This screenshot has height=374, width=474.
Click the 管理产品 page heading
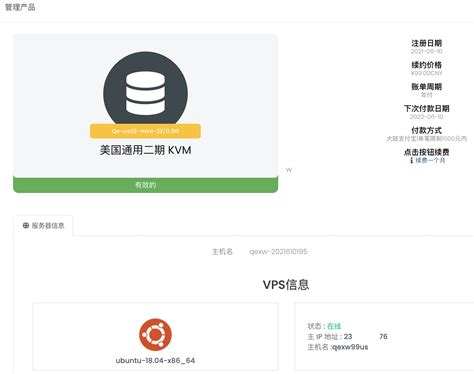tap(20, 7)
